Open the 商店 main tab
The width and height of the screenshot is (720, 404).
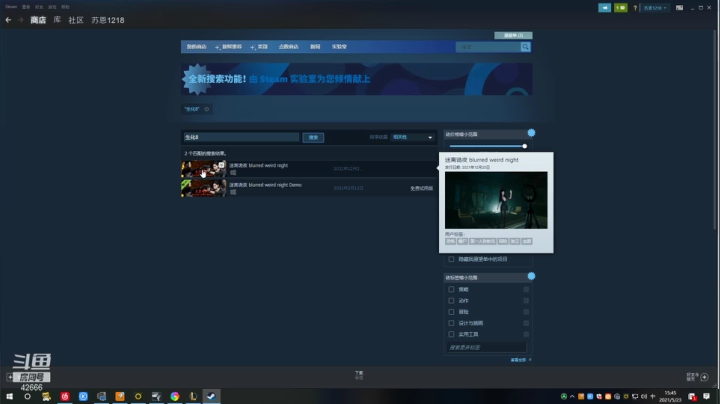(38, 20)
